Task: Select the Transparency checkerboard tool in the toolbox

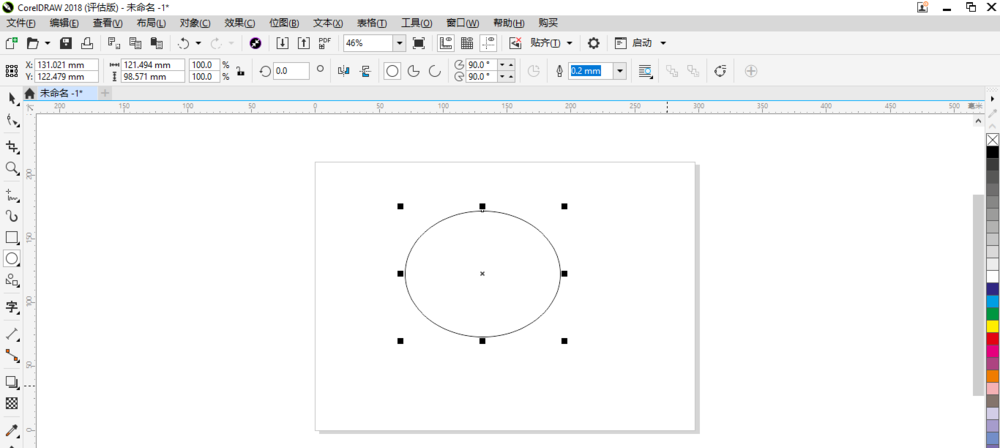Action: click(x=11, y=403)
